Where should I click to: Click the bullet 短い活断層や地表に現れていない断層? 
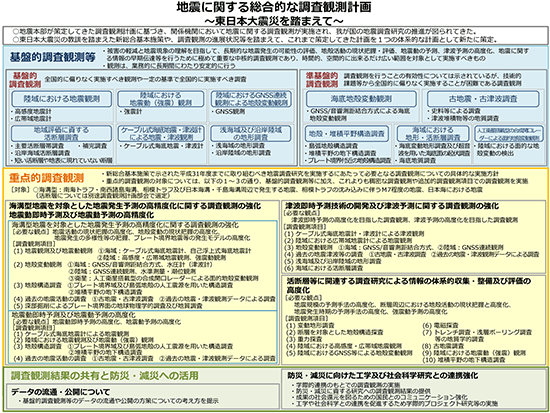click(62, 160)
